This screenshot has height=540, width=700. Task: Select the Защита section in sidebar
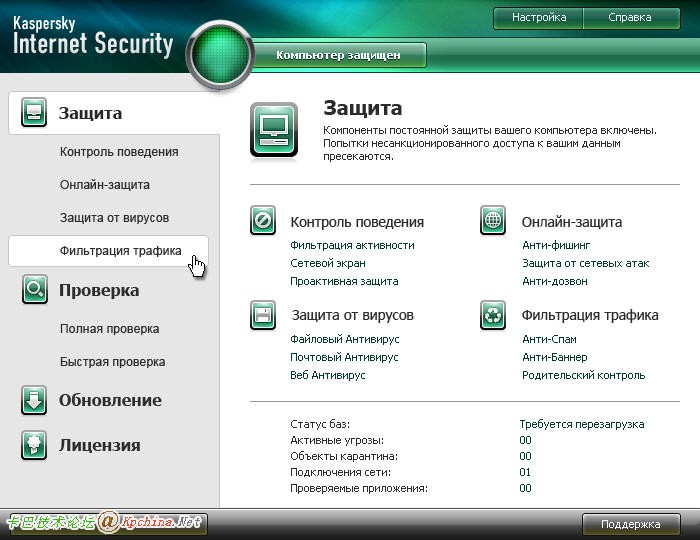(114, 113)
